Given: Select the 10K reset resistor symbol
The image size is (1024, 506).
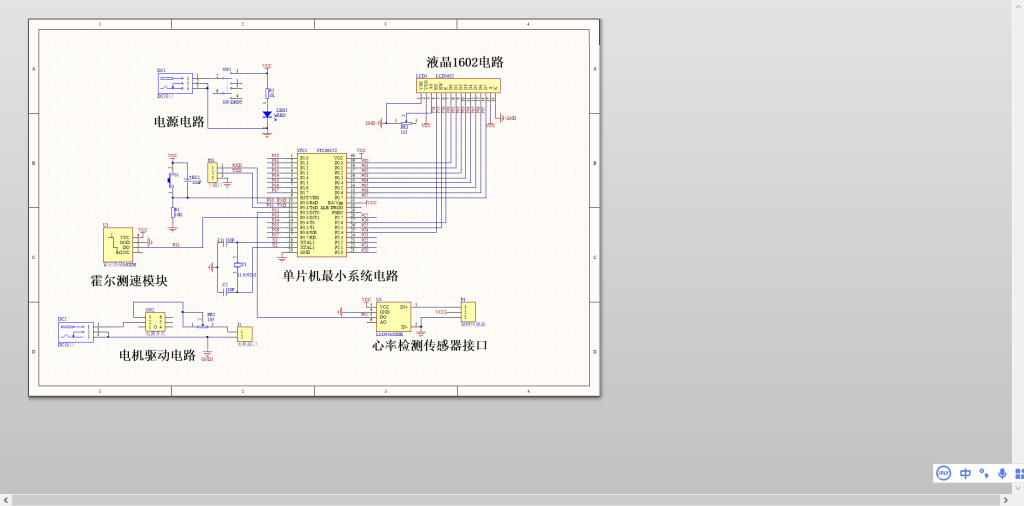Looking at the screenshot, I should pos(172,212).
